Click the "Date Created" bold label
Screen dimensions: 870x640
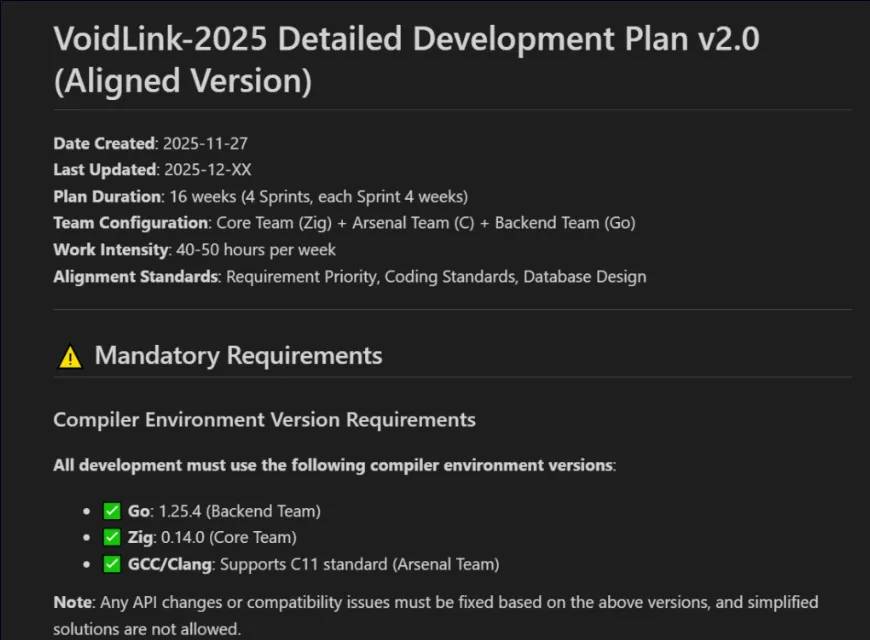click(x=104, y=143)
